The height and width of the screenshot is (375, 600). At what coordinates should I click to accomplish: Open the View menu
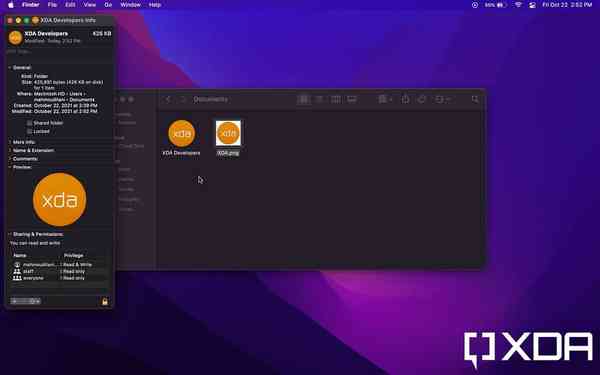coord(90,5)
